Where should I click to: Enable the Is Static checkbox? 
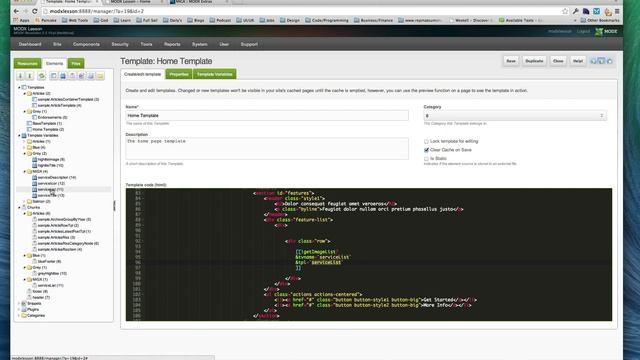tap(426, 159)
